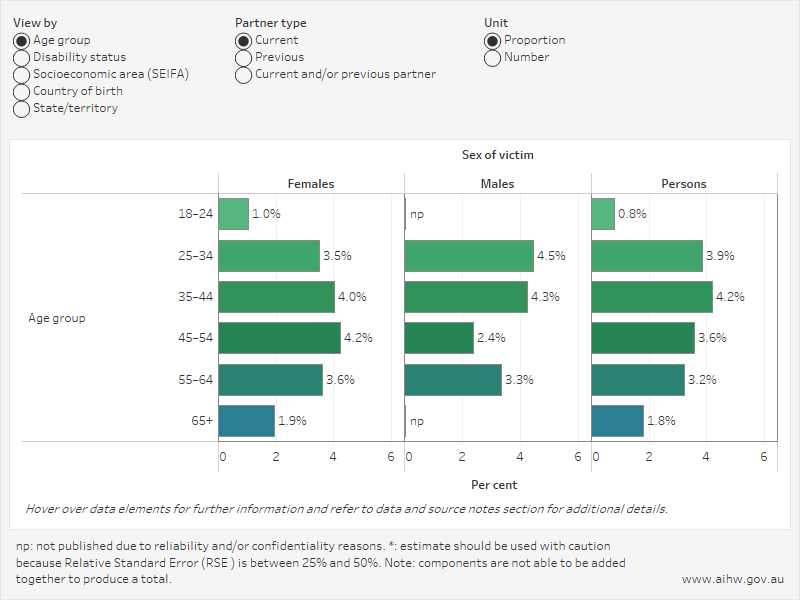Switch Unit to Number
Viewport: 800px width, 600px height.
[492, 58]
